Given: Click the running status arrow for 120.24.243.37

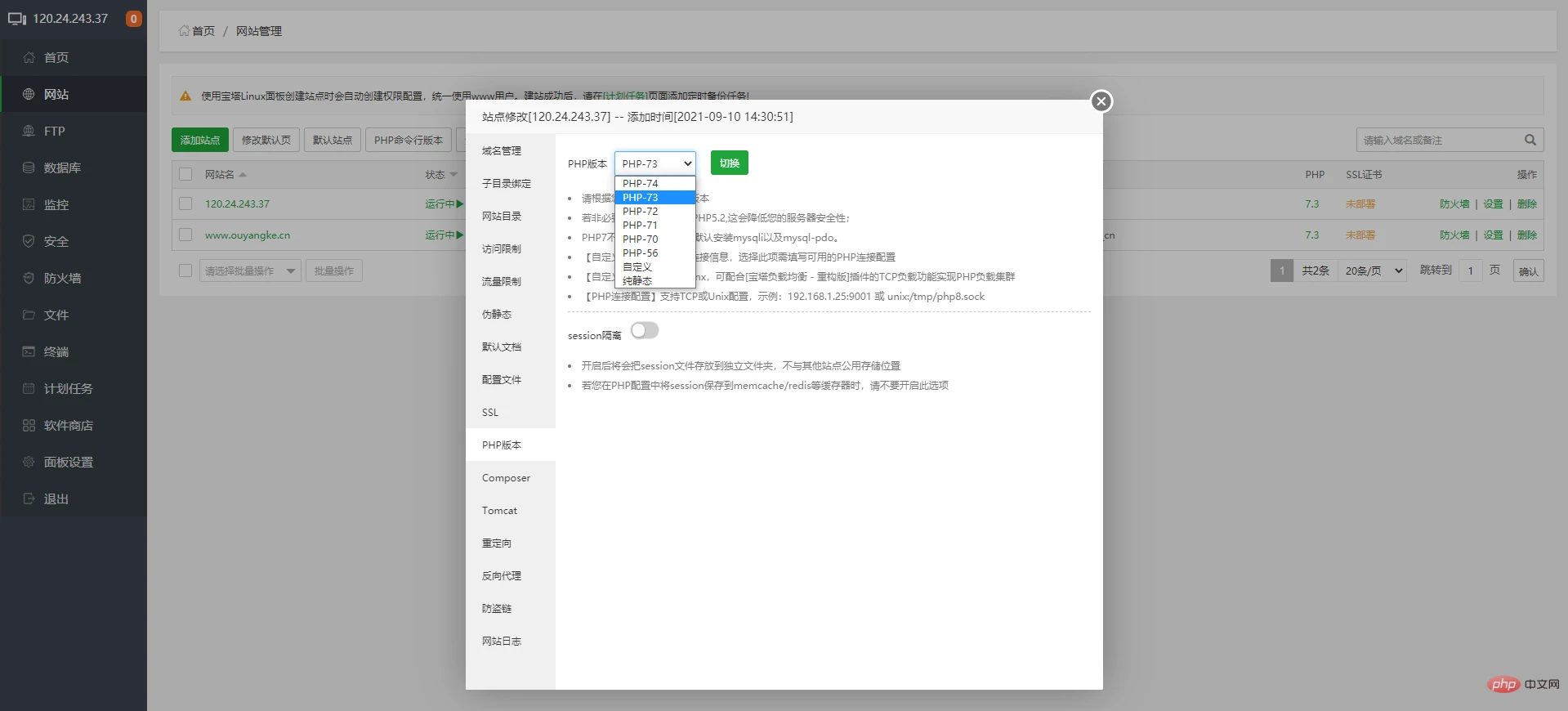Looking at the screenshot, I should pyautogui.click(x=460, y=203).
